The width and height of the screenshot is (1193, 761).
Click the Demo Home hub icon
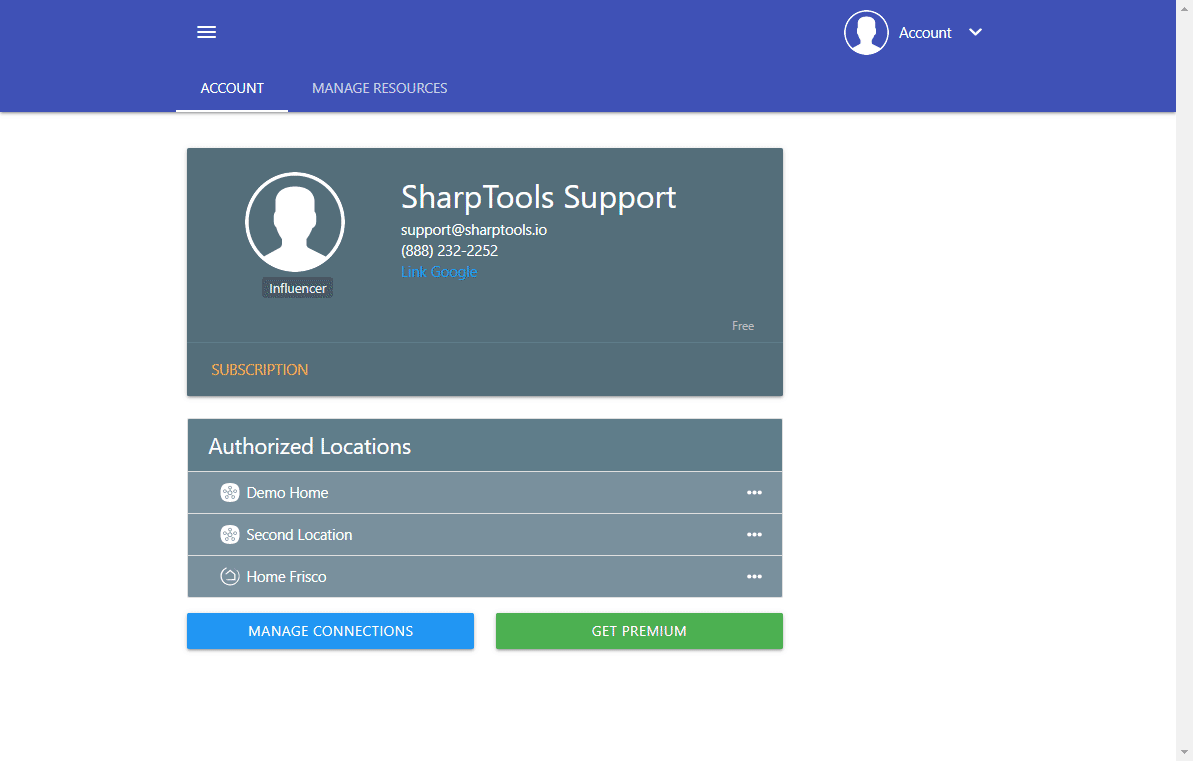point(230,492)
